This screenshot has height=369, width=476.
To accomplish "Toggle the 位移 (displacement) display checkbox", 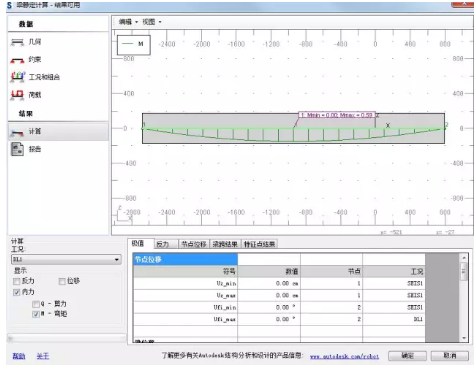I will pos(62,281).
